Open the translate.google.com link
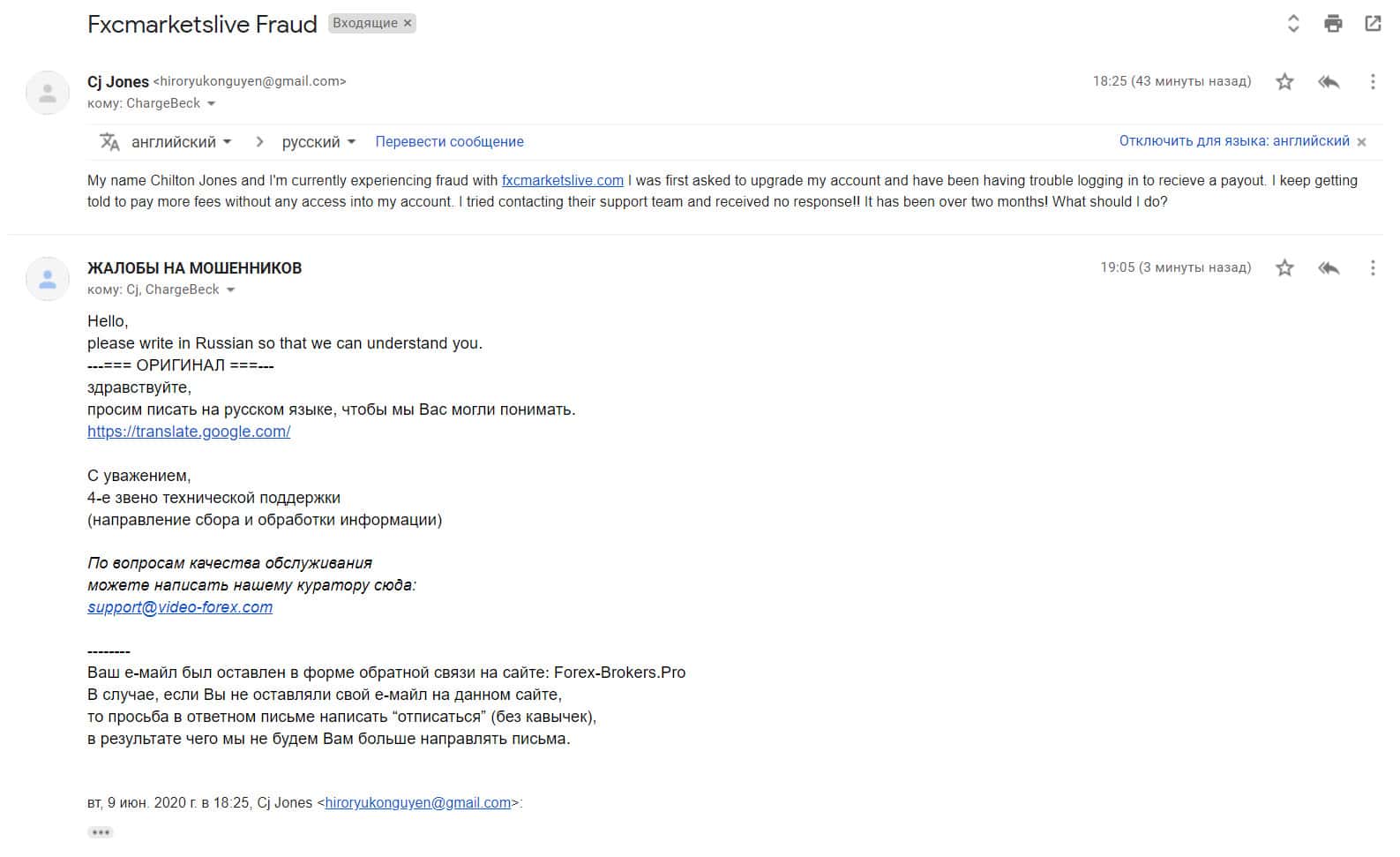1400x857 pixels. tap(189, 432)
